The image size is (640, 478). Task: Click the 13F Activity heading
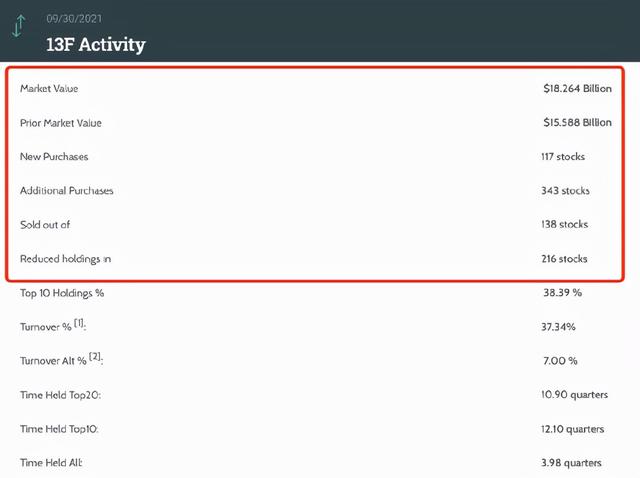tap(95, 45)
